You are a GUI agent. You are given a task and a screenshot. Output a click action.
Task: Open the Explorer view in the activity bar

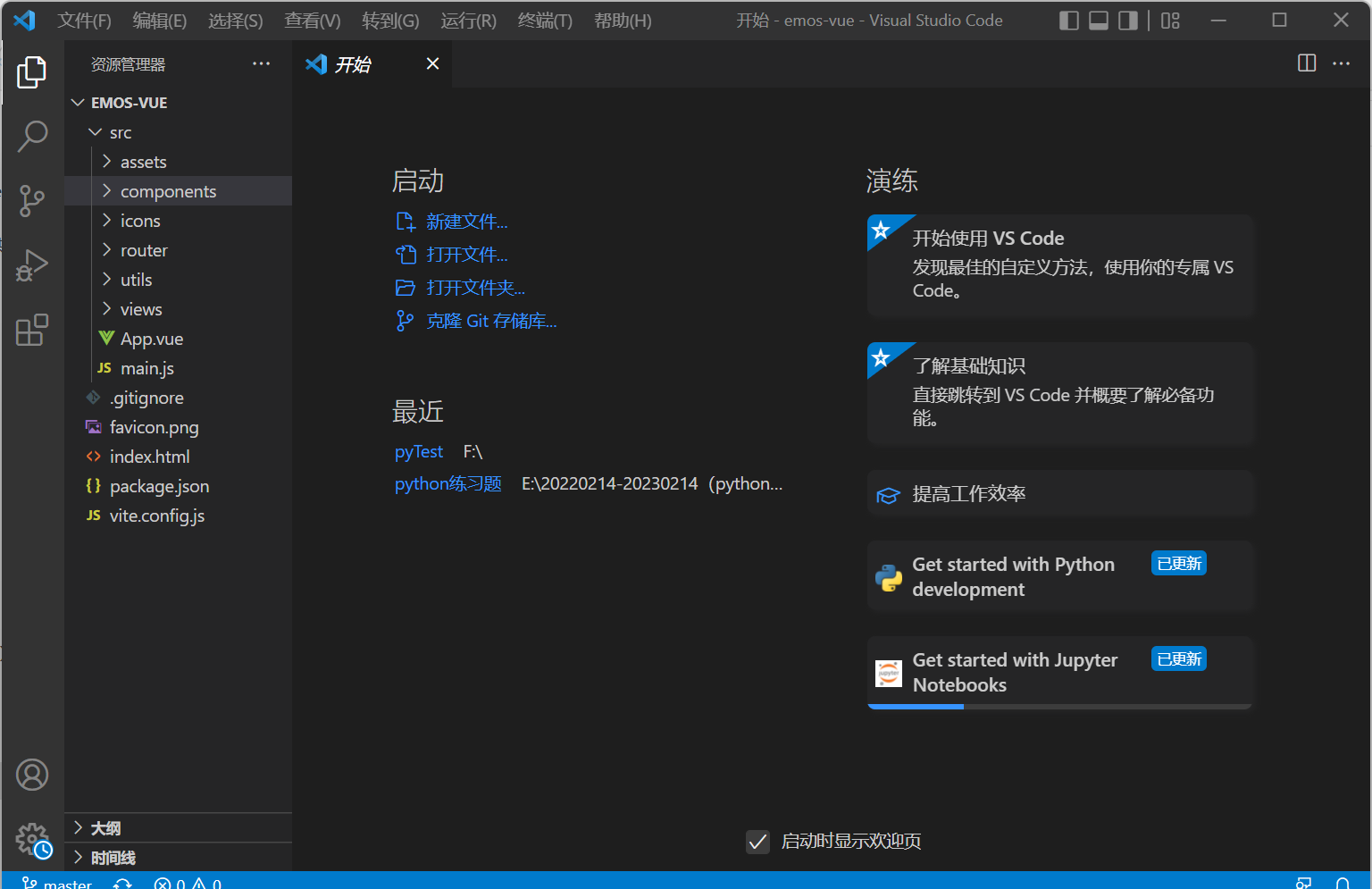coord(32,72)
